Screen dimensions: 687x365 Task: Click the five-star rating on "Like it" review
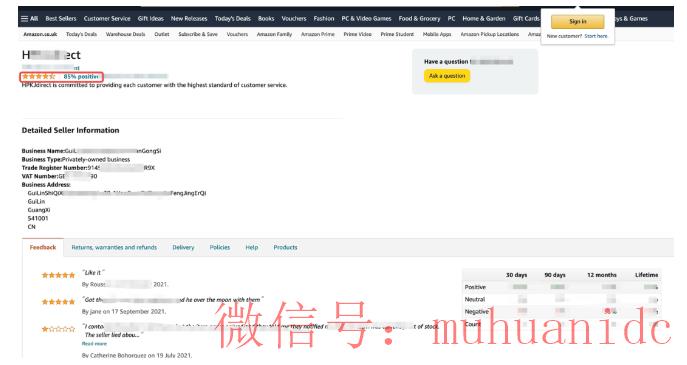point(58,275)
